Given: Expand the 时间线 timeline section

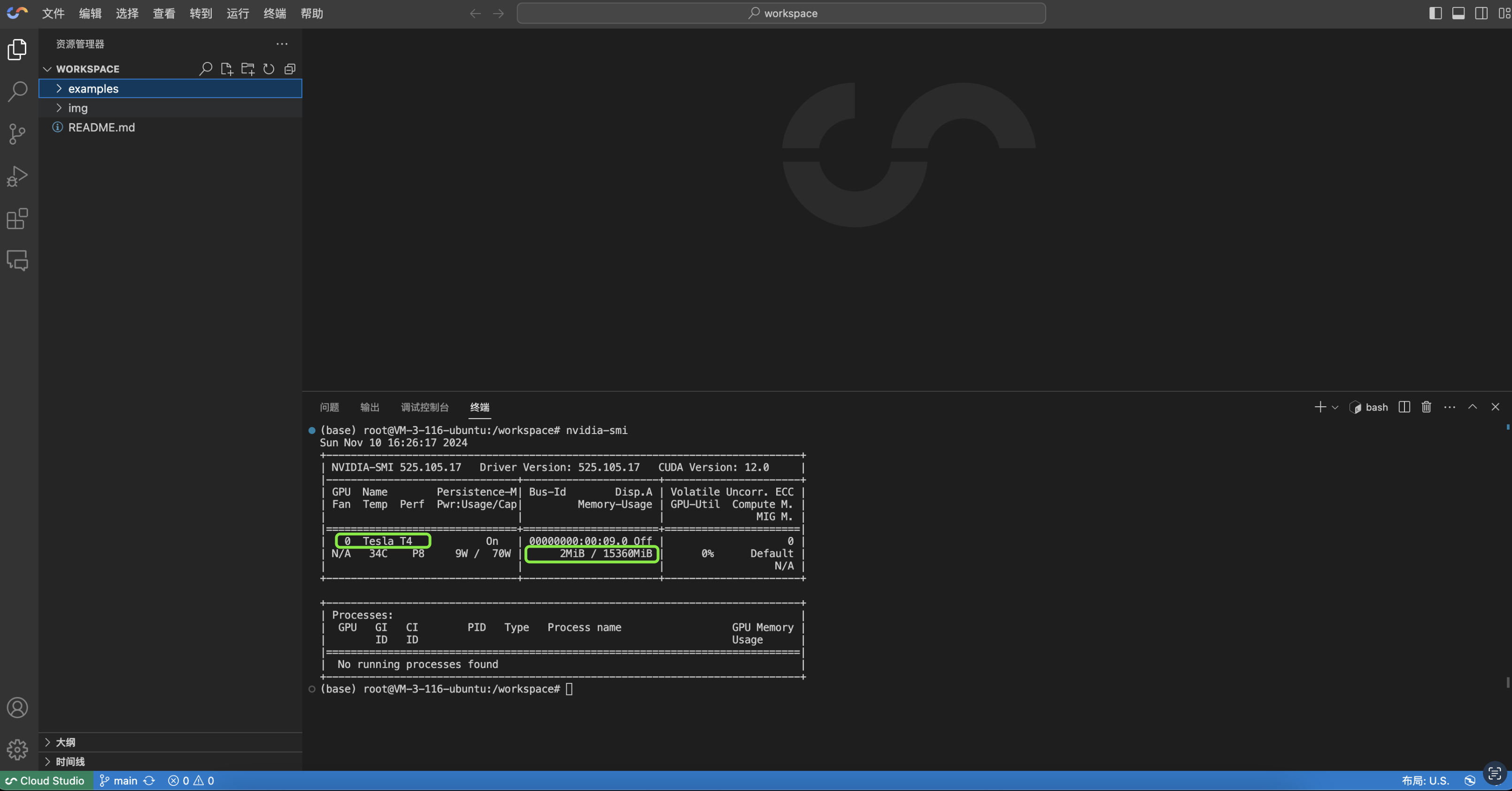Looking at the screenshot, I should click(170, 761).
